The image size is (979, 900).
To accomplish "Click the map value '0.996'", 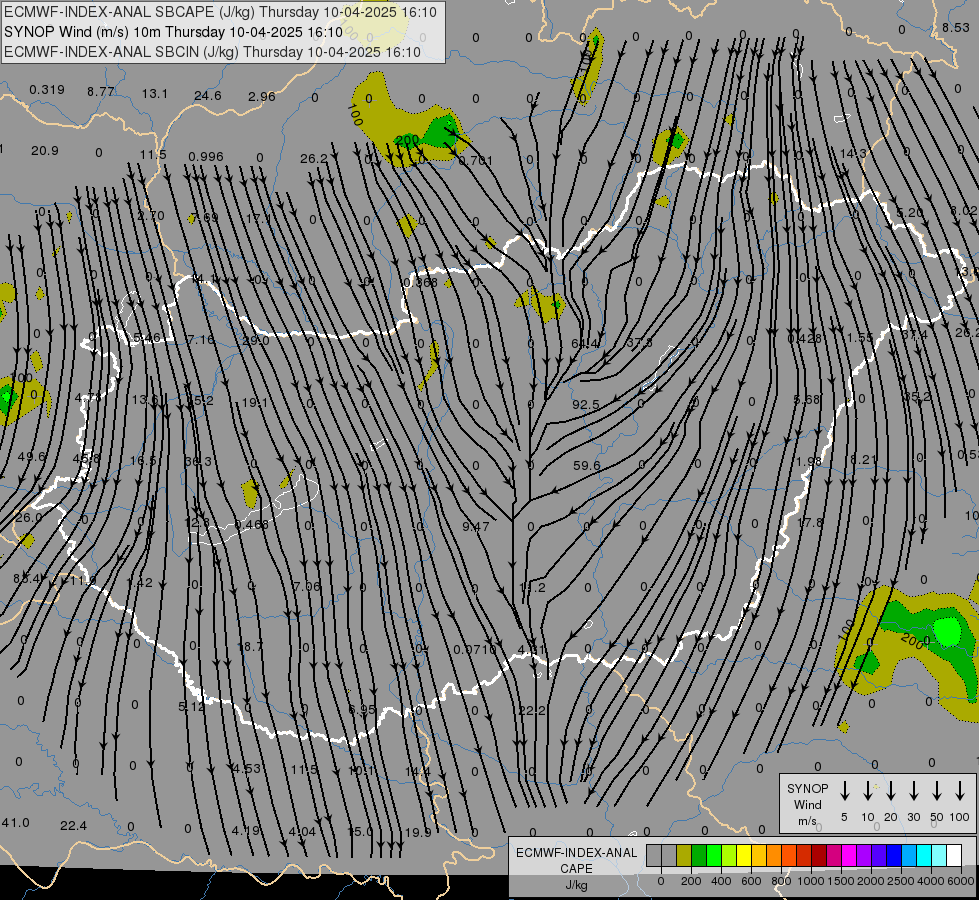I will tap(206, 157).
